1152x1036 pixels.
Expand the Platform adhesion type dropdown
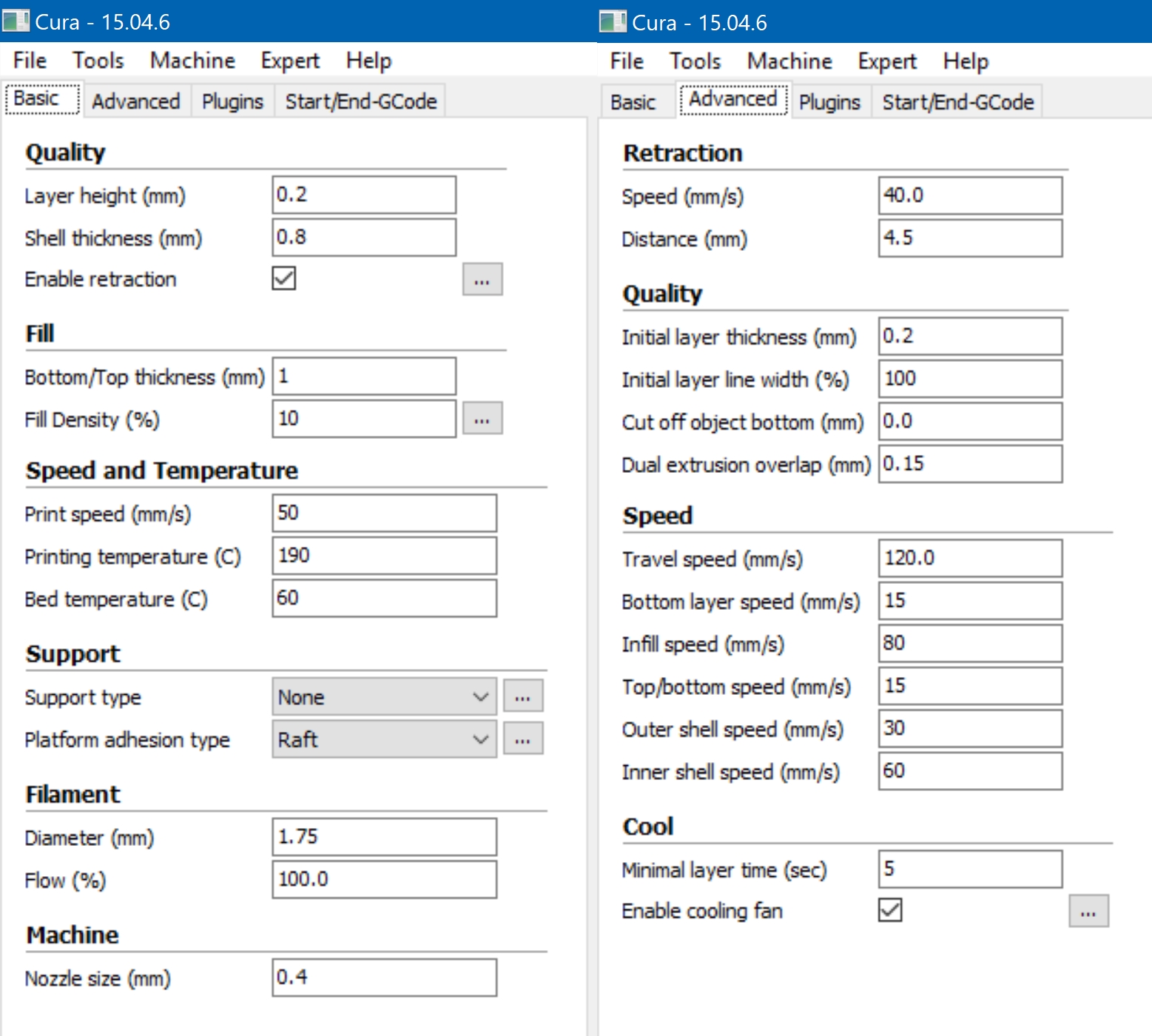[x=384, y=739]
